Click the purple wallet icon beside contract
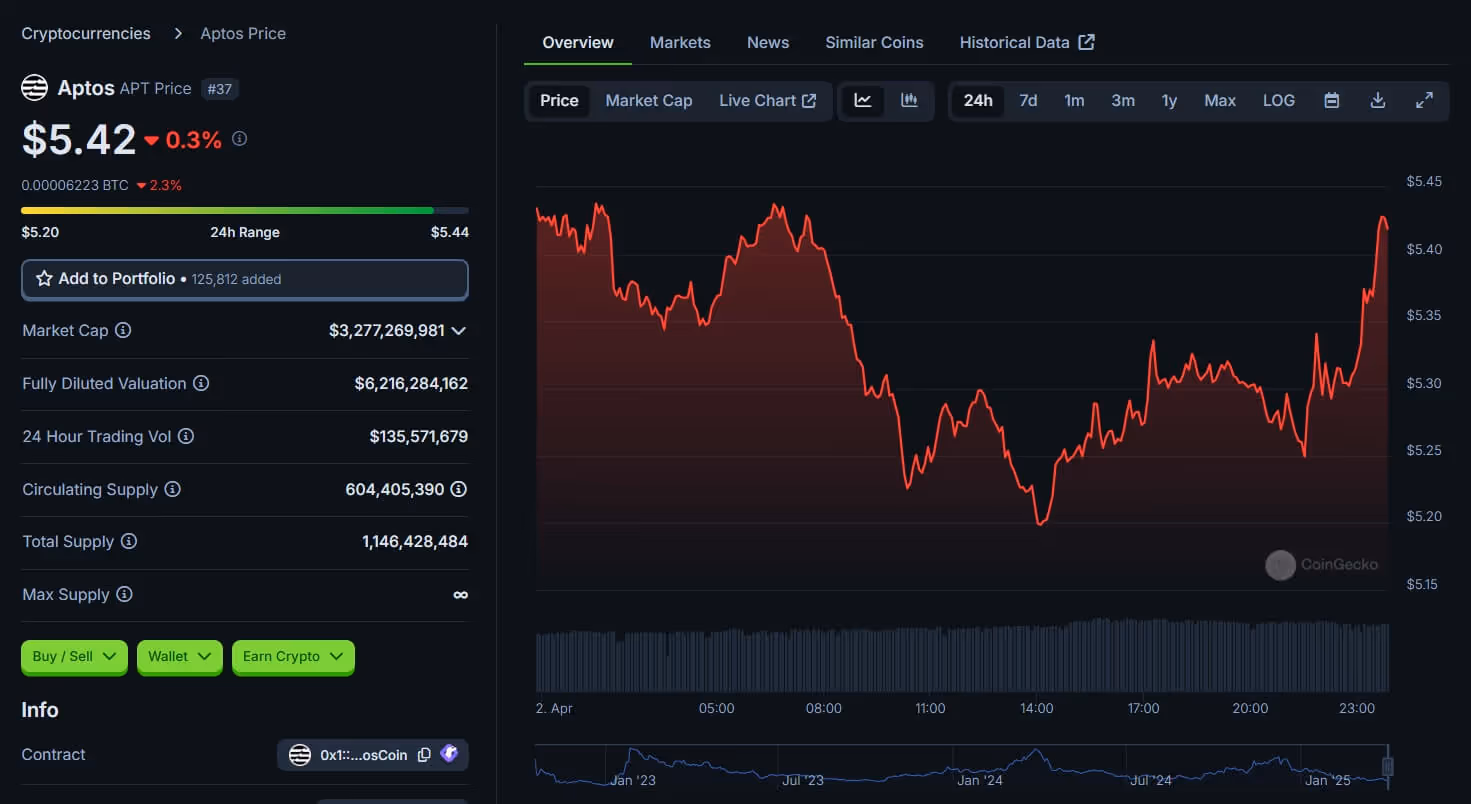The width and height of the screenshot is (1471, 804). (449, 754)
